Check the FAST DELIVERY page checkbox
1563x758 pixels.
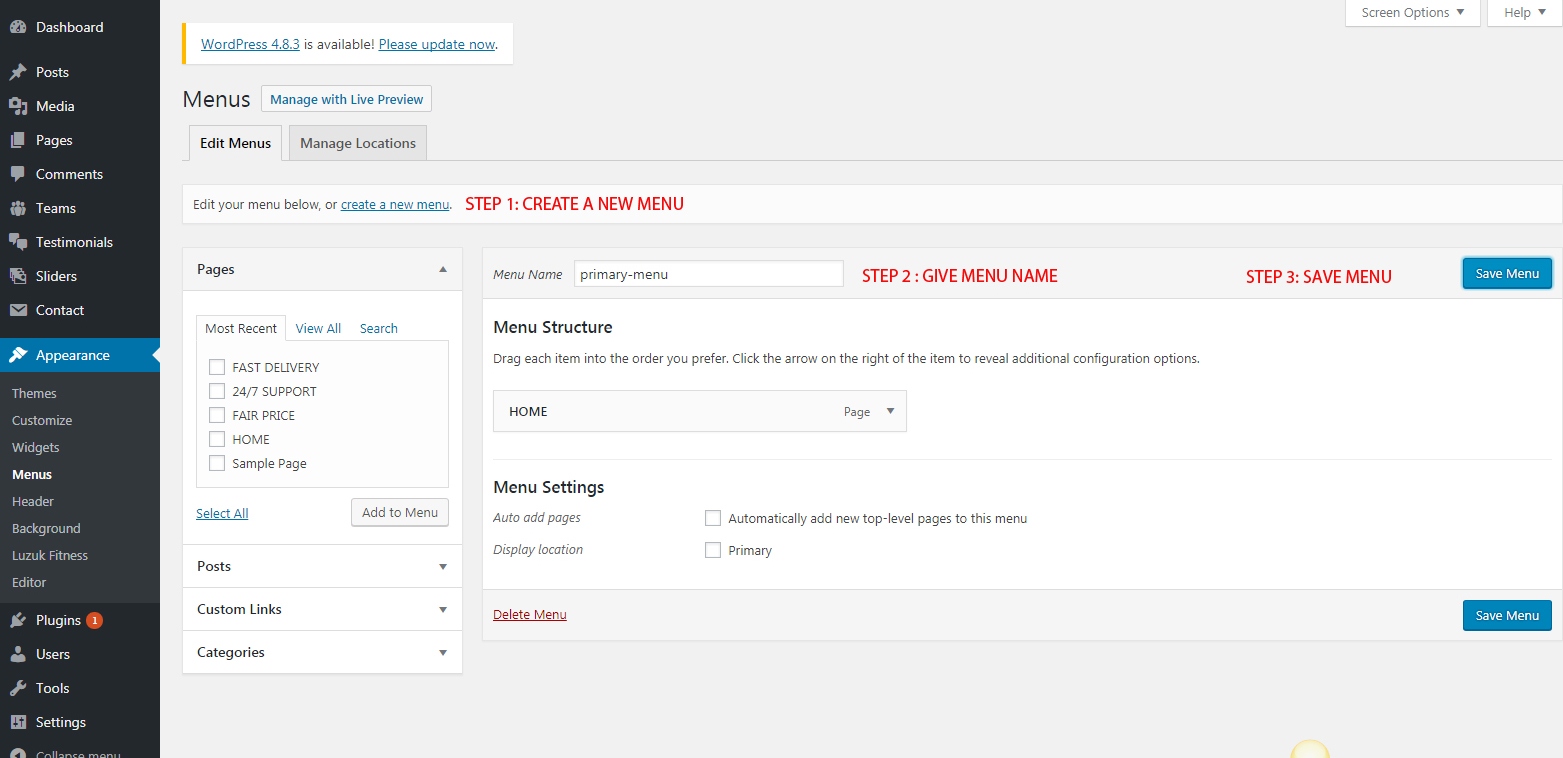[x=217, y=367]
